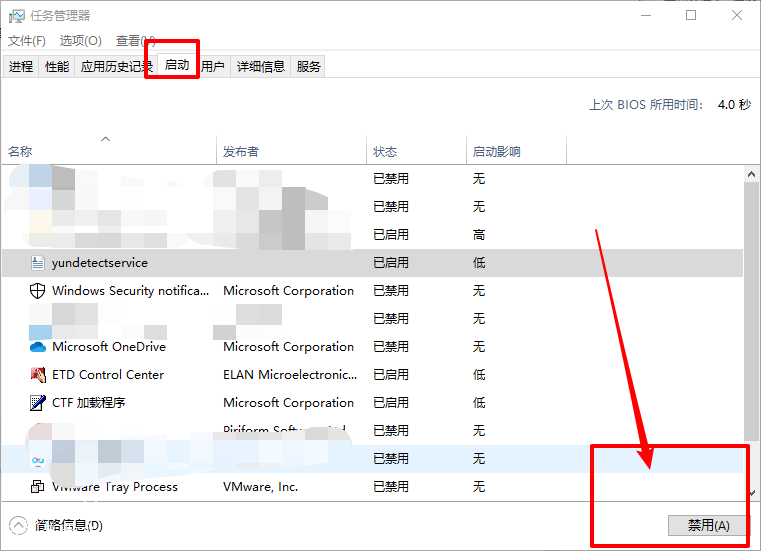
Task: Sort by the 发布者 column header
Action: [x=291, y=151]
